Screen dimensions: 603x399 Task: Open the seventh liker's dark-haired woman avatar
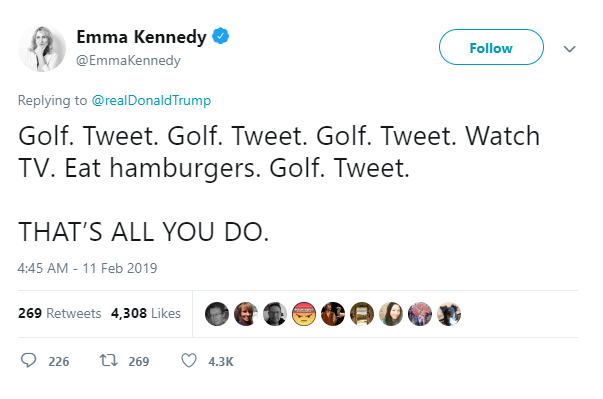pyautogui.click(x=391, y=314)
